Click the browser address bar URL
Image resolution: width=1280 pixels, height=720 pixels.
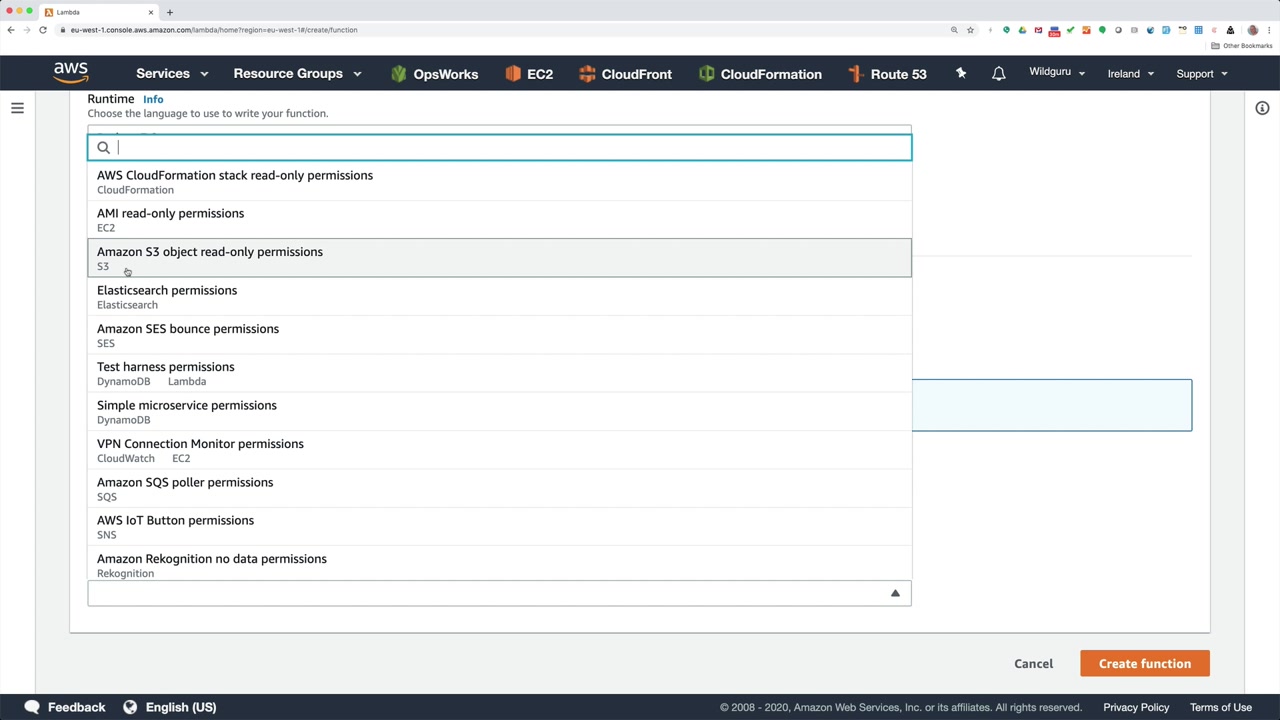point(214,30)
